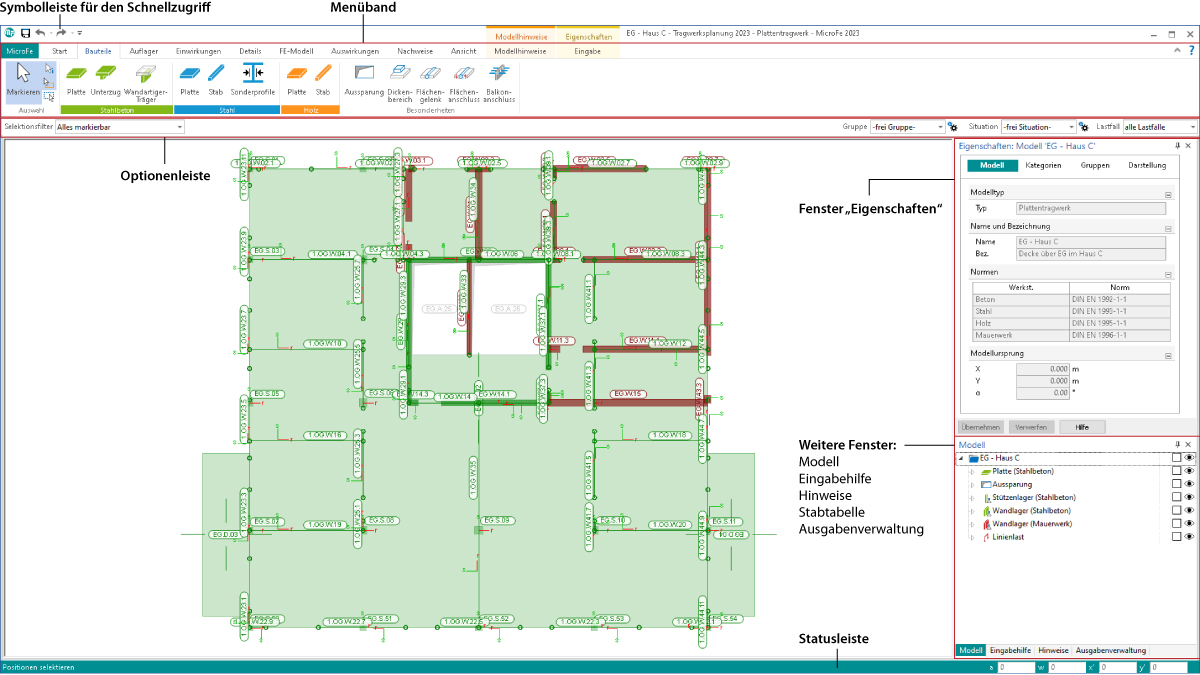
Task: Click the save icon in quick access bar
Action: [x=25, y=33]
